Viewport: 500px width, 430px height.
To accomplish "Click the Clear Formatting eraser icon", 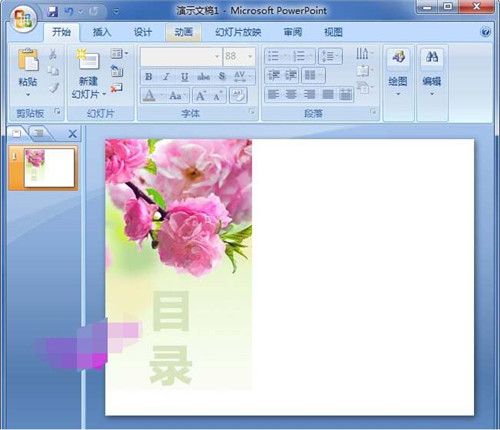I will (238, 96).
